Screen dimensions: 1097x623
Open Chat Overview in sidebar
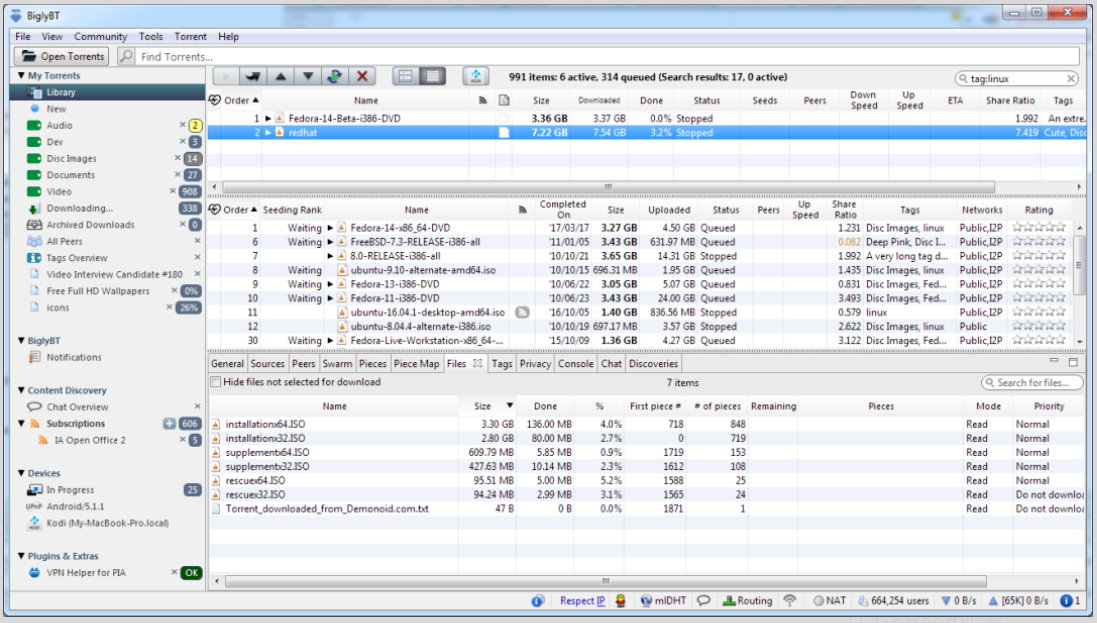(x=77, y=407)
